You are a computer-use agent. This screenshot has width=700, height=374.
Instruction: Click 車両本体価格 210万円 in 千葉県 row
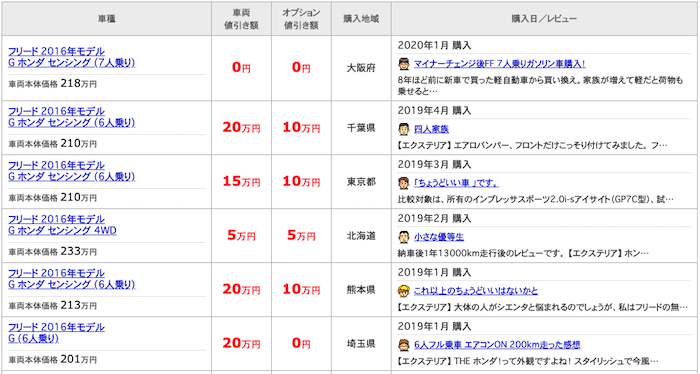tap(53, 144)
